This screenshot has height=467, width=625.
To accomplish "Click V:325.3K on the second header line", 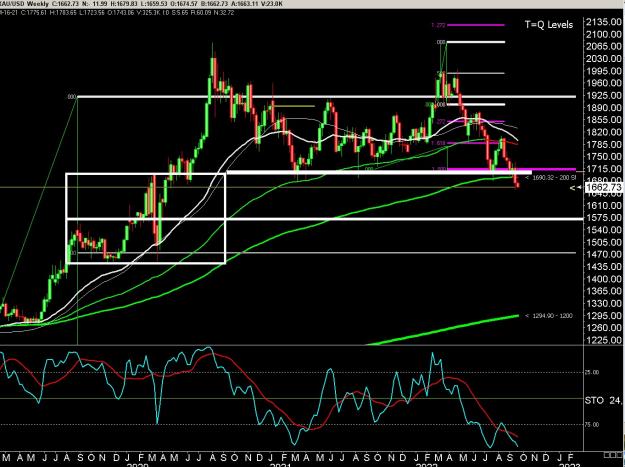I will (x=149, y=12).
